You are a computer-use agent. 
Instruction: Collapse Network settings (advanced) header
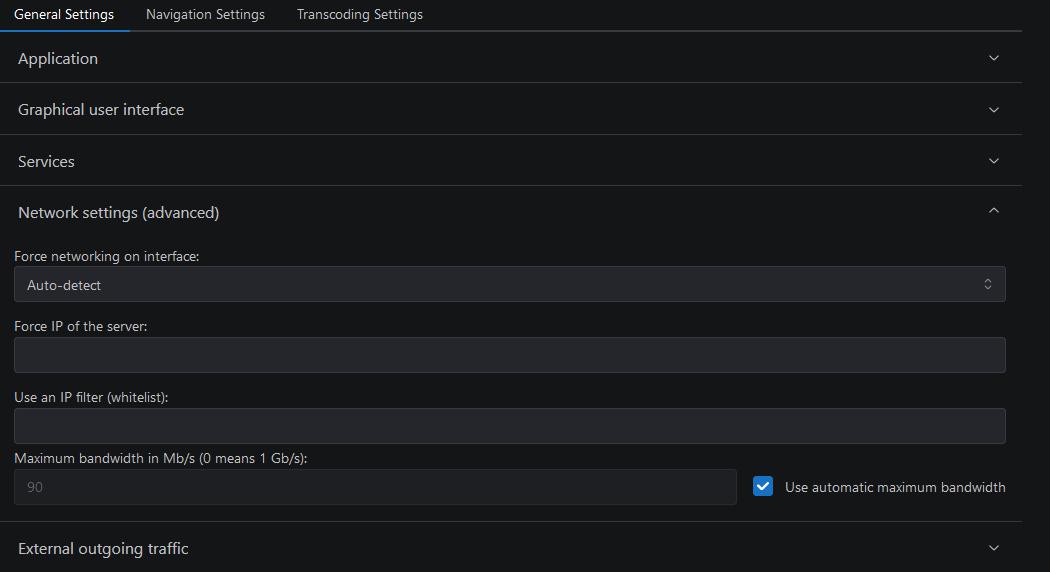[x=511, y=212]
